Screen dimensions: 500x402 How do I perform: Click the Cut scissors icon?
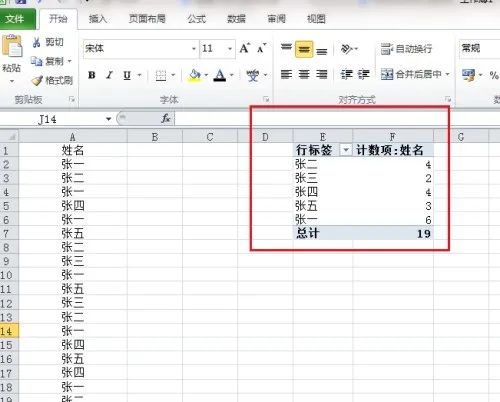pos(36,42)
